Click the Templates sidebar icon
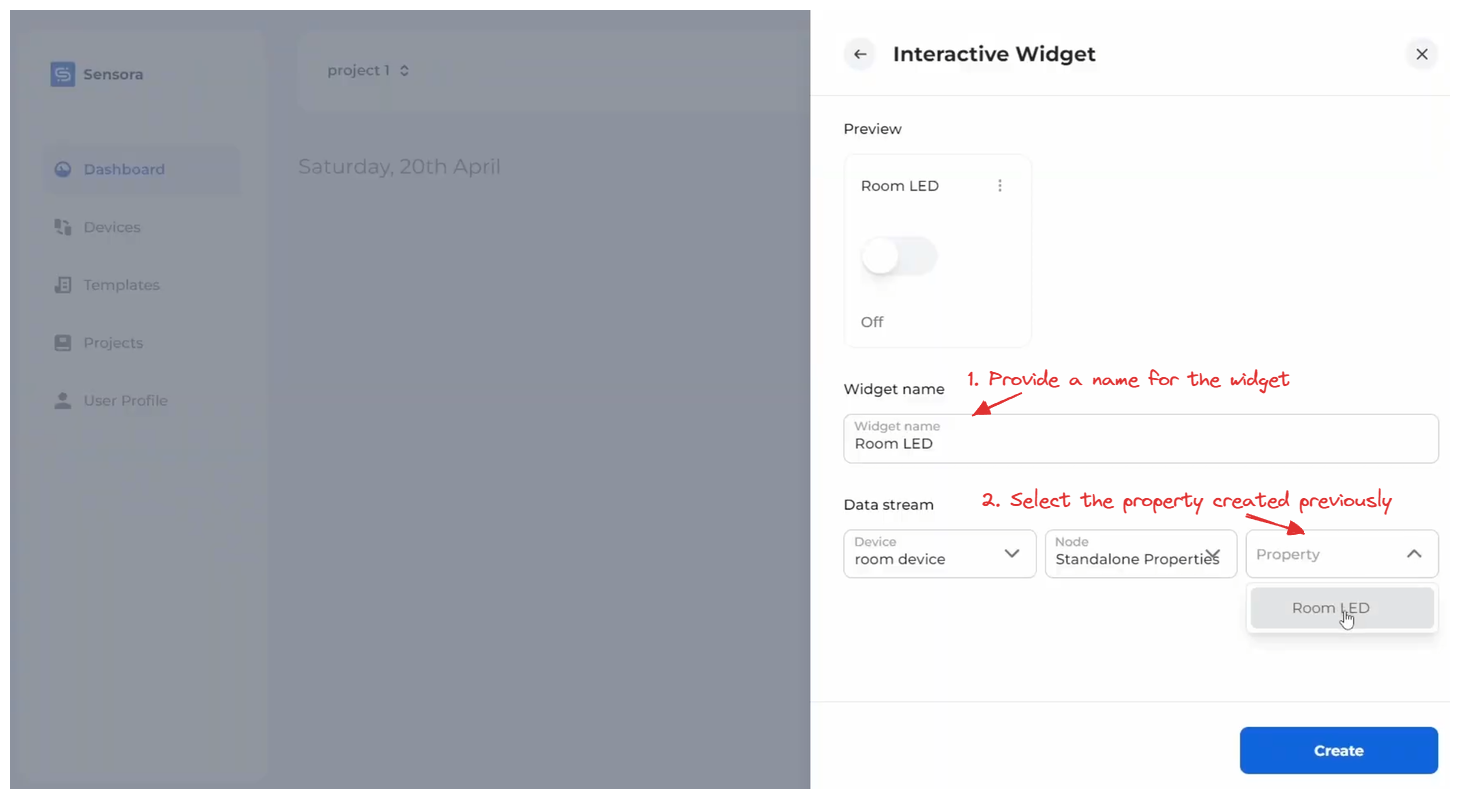1459x799 pixels. point(62,285)
